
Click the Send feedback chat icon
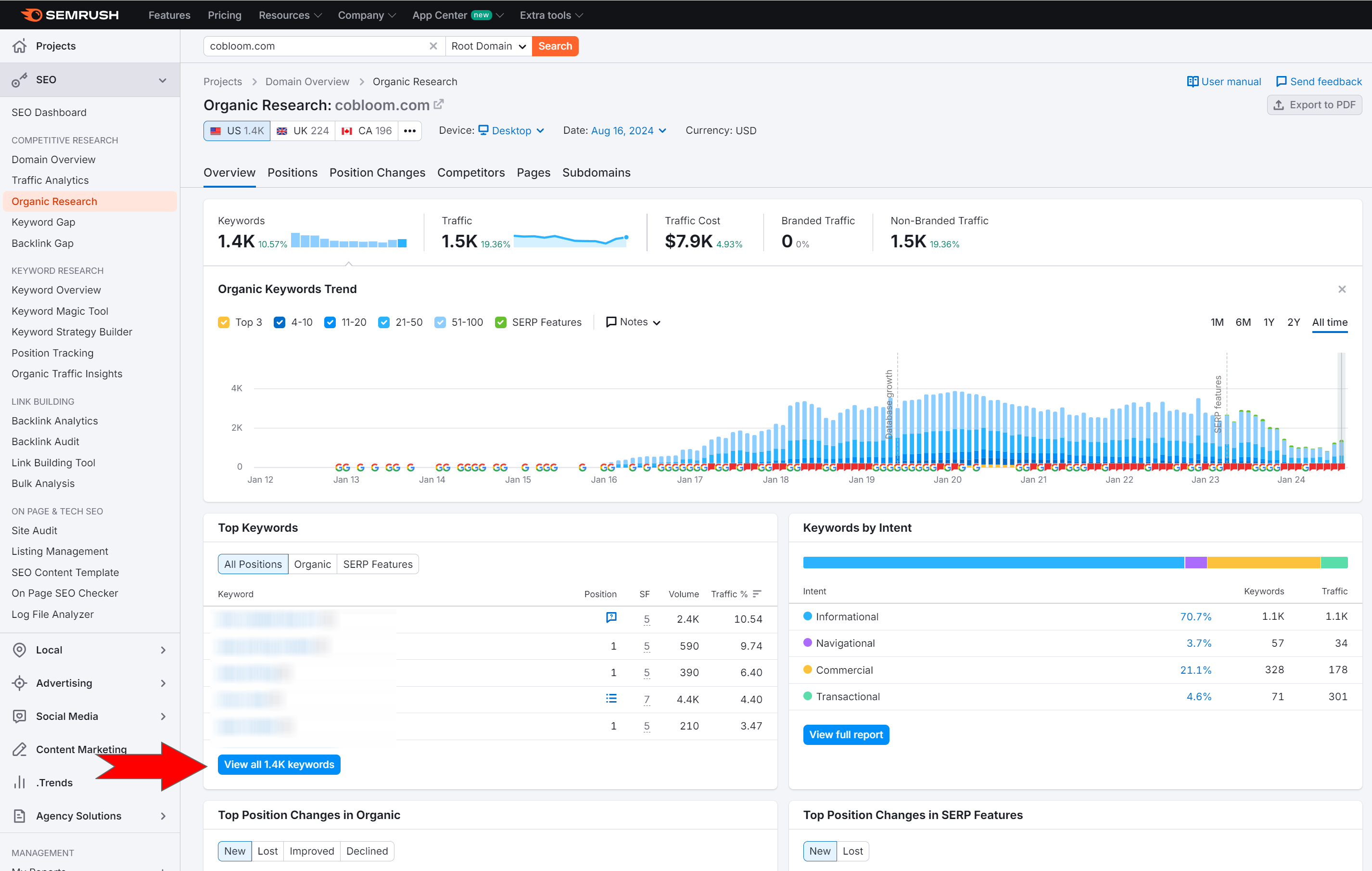[x=1281, y=81]
